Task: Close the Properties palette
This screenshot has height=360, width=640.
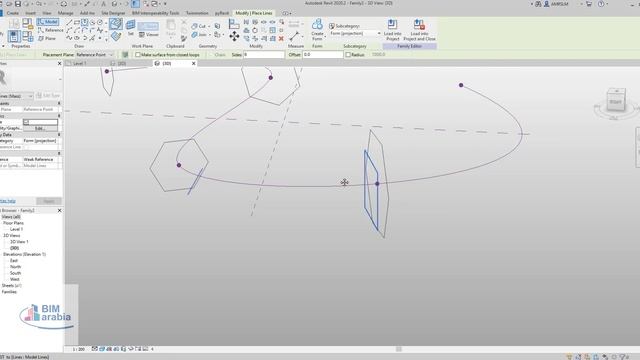Action: [x=60, y=64]
